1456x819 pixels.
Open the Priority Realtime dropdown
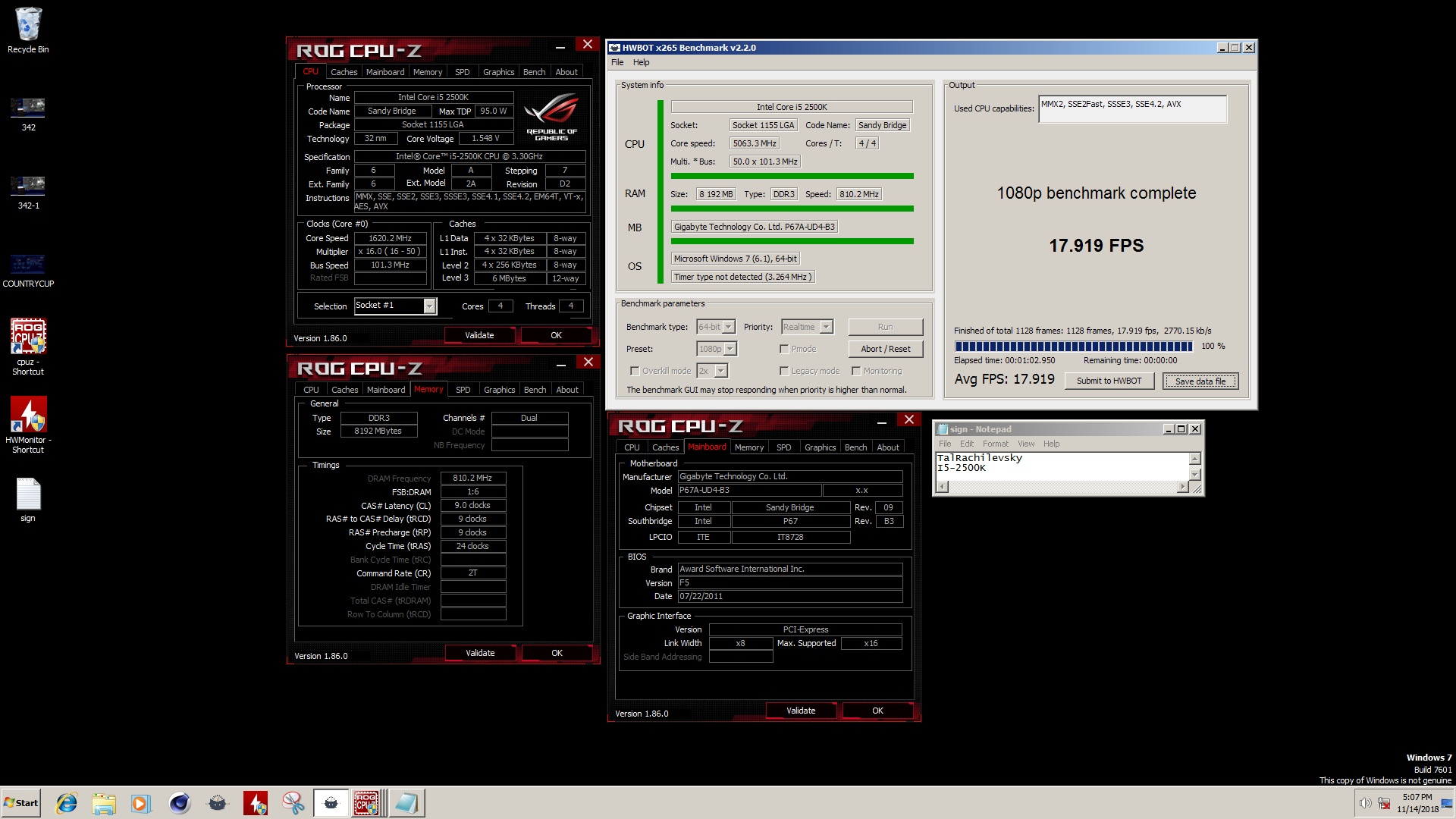807,327
